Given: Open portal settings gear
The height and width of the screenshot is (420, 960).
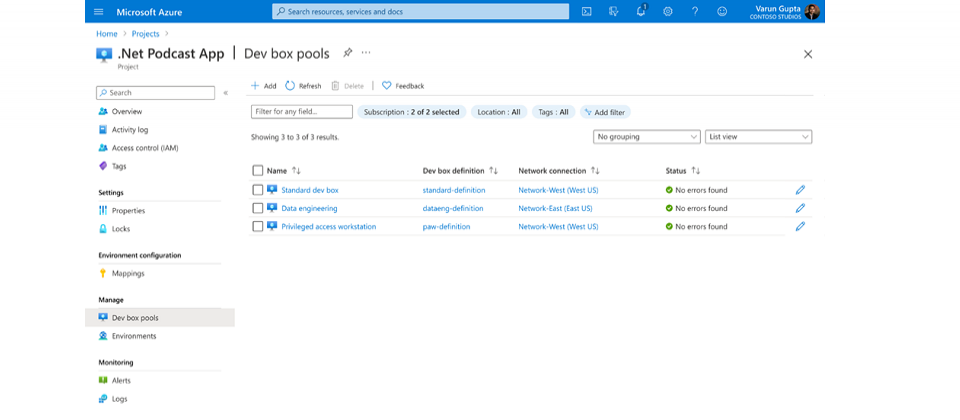Looking at the screenshot, I should (668, 12).
